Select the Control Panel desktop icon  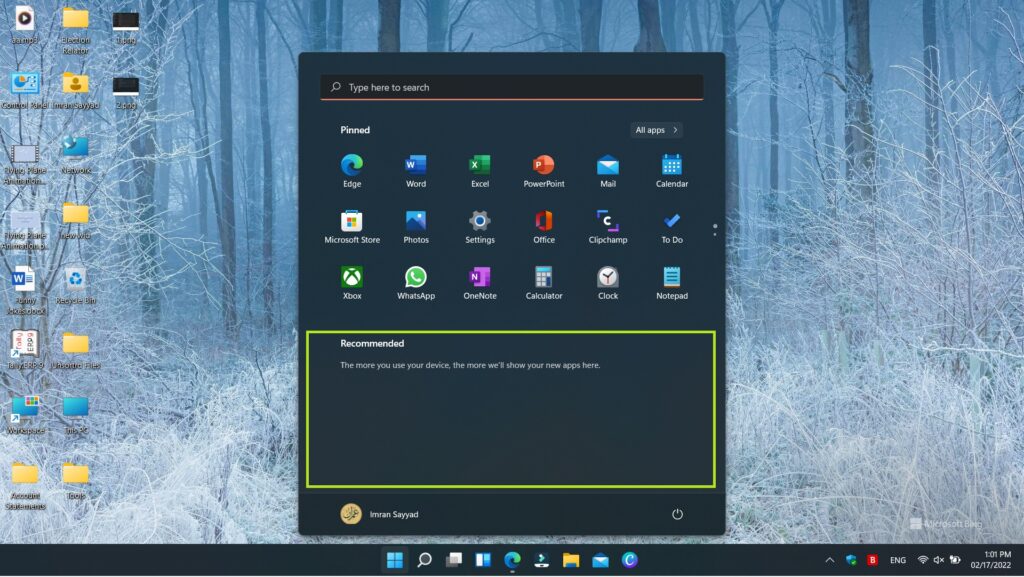click(x=25, y=90)
